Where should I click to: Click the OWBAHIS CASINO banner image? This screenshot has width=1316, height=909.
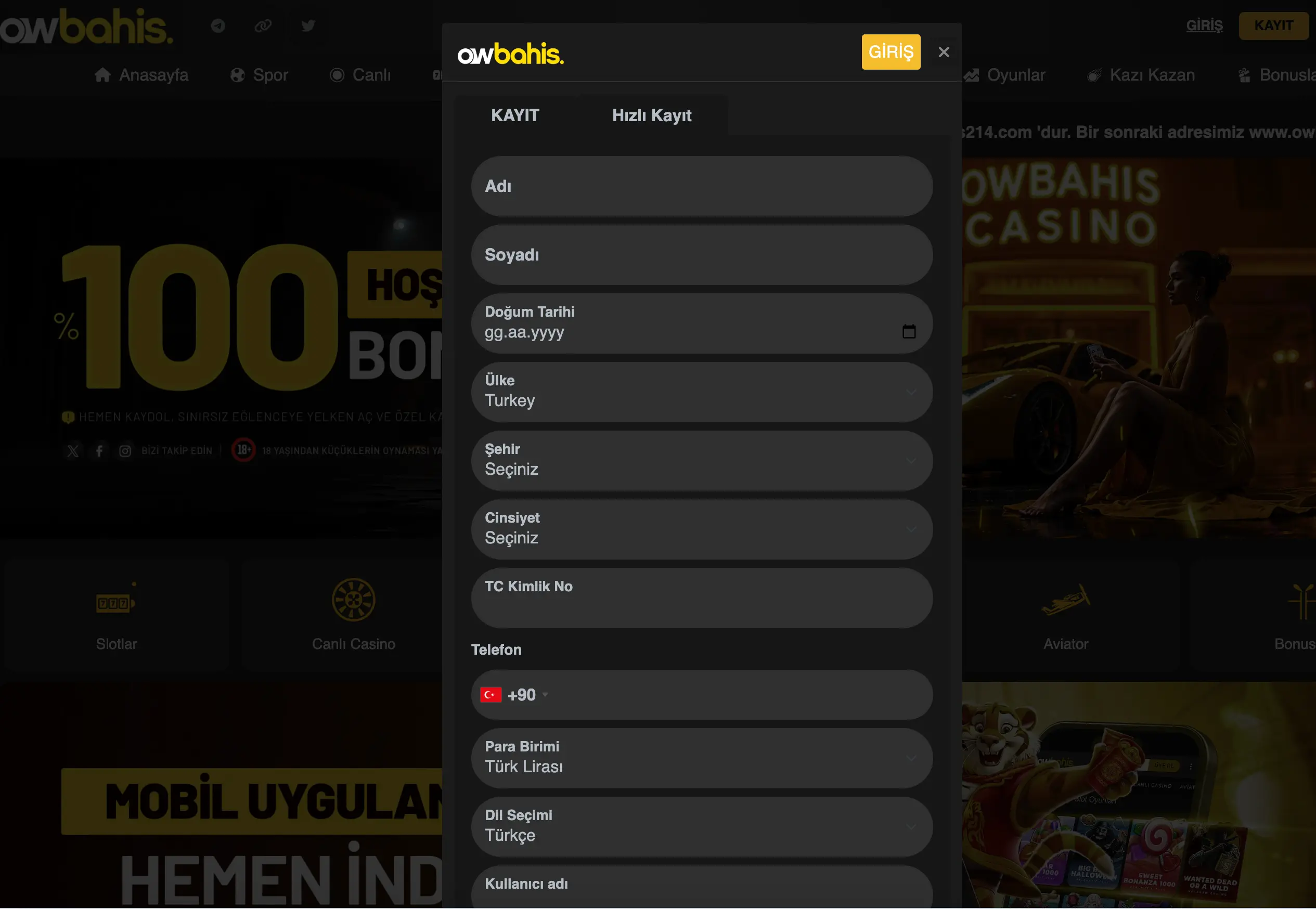[1139, 347]
